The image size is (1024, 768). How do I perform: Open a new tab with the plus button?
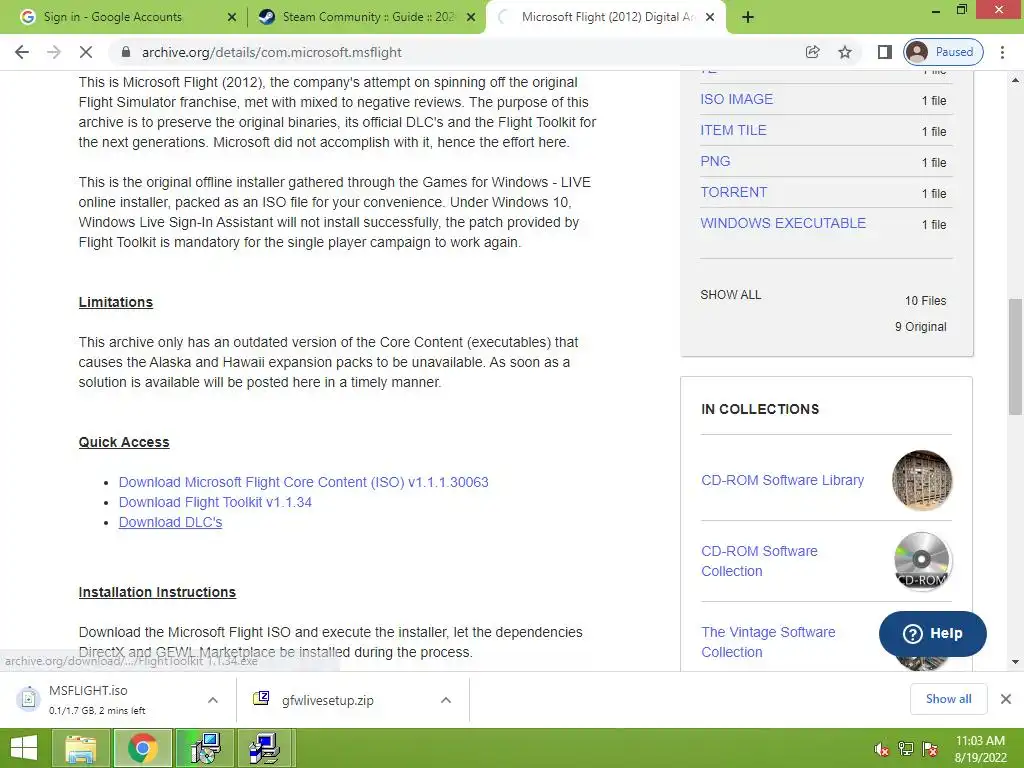pyautogui.click(x=748, y=17)
